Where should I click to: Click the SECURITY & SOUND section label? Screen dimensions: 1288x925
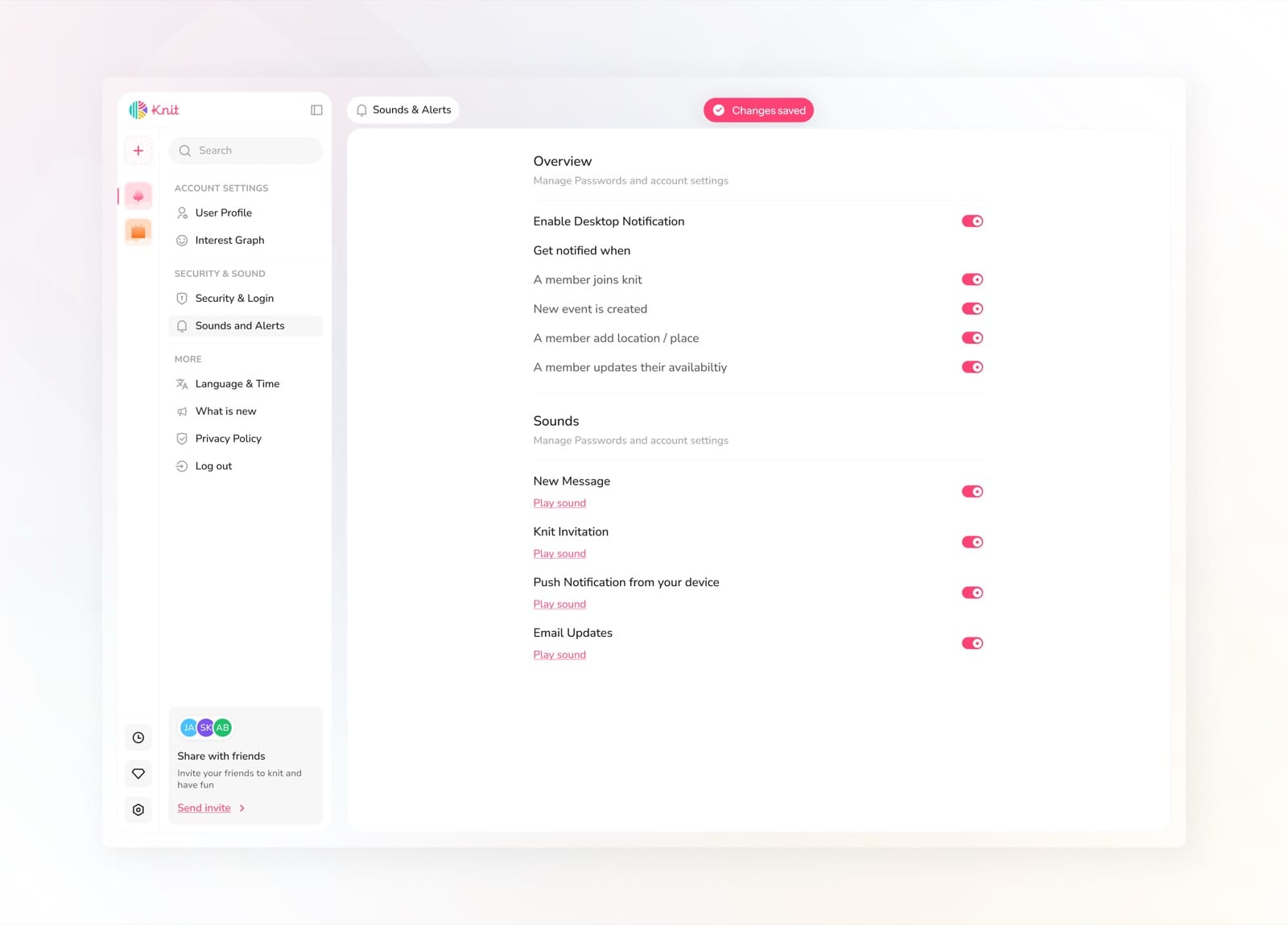pyautogui.click(x=220, y=274)
